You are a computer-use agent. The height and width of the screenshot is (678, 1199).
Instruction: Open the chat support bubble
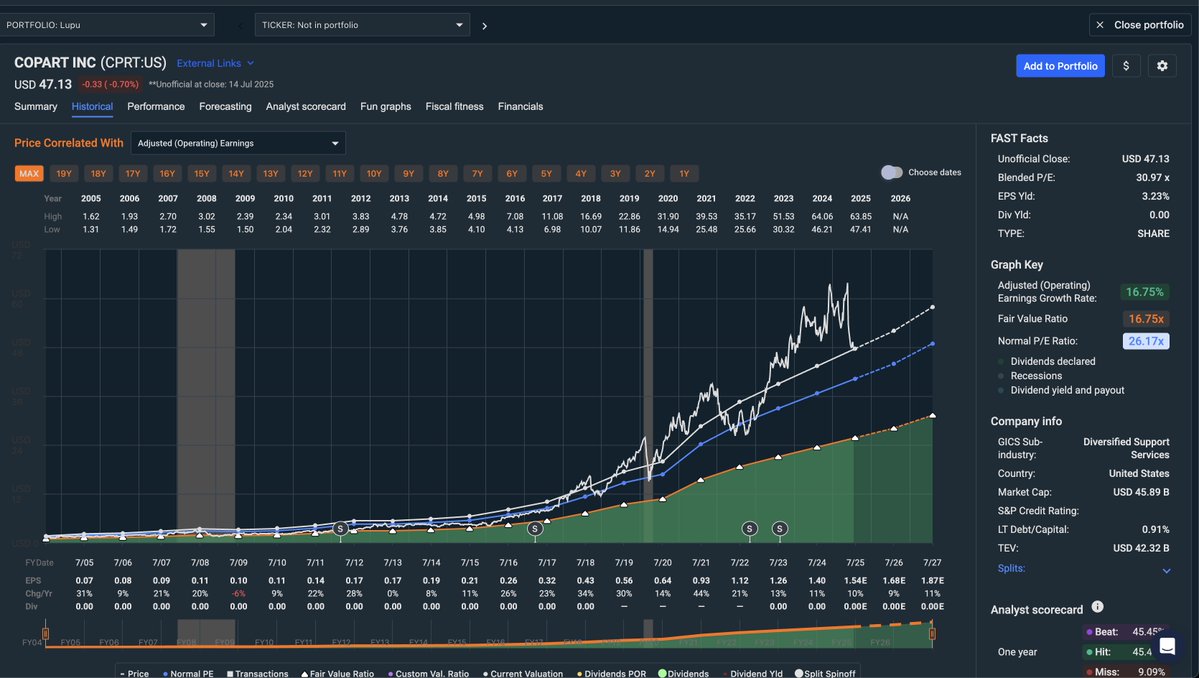click(x=1167, y=646)
